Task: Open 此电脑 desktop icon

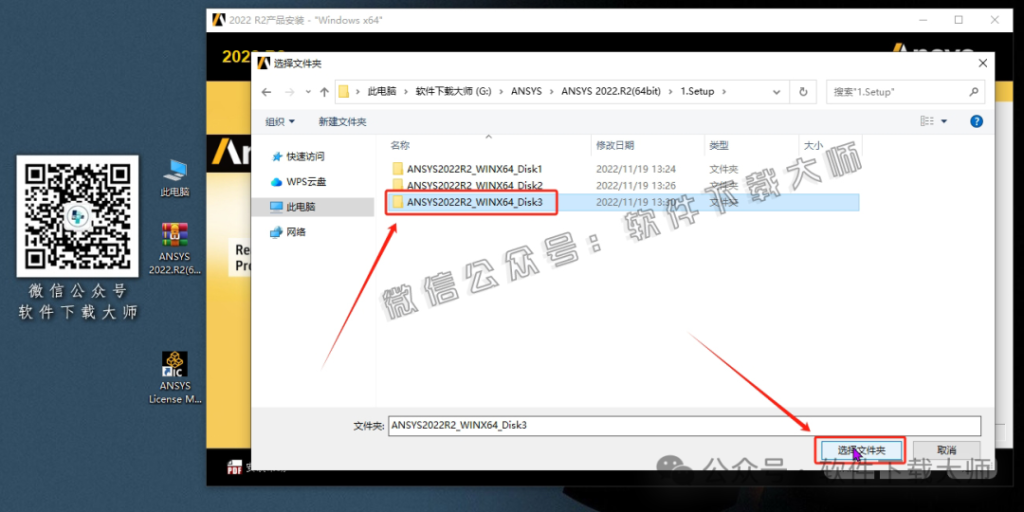Action: point(174,179)
